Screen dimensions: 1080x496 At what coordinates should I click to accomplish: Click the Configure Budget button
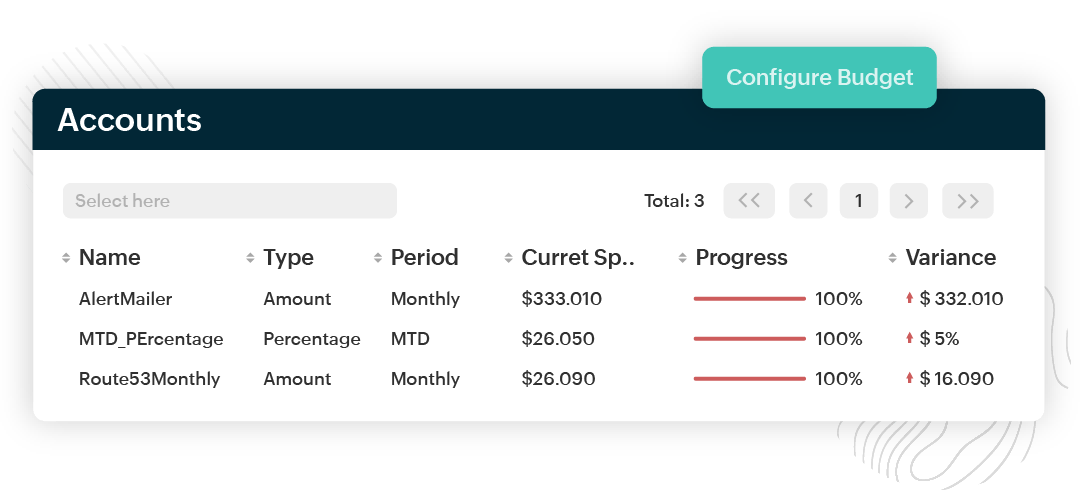[819, 77]
